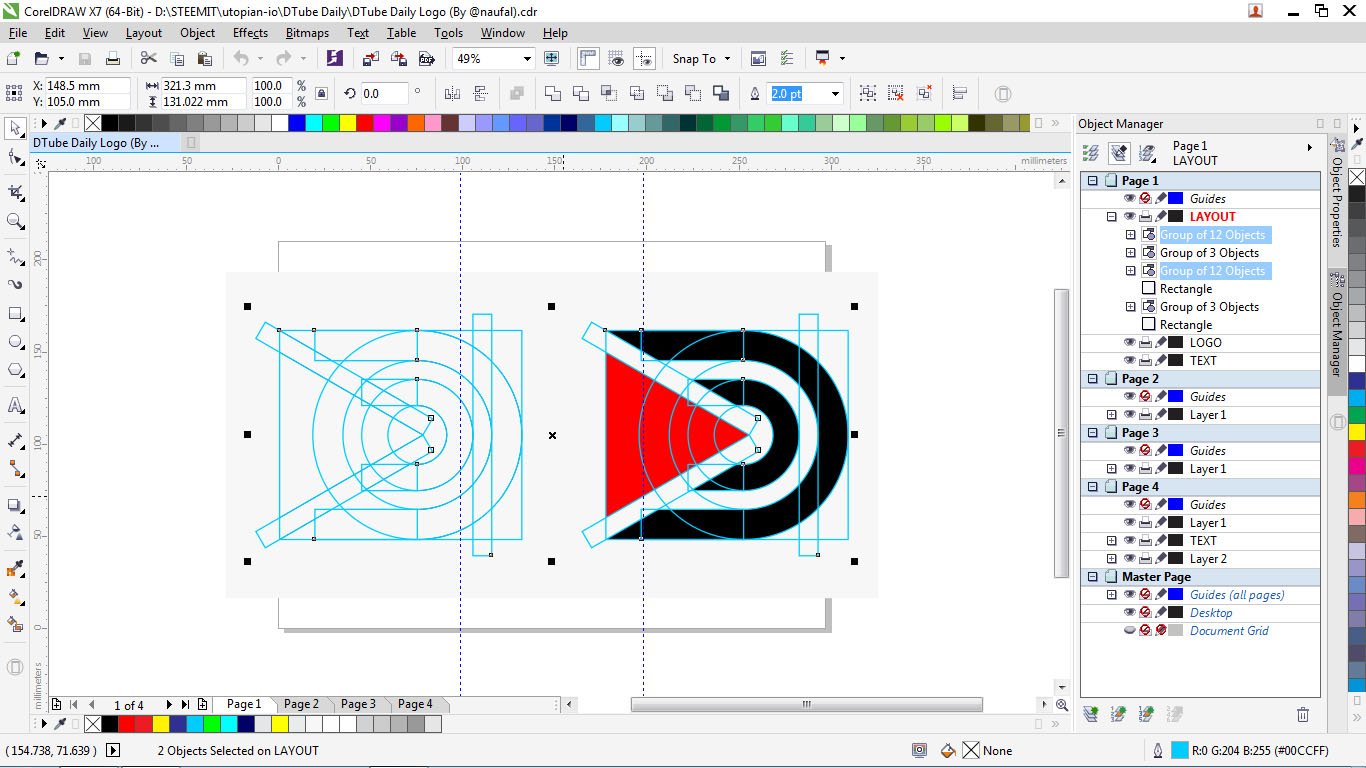Toggle visibility of Page 1 TEXT layer
The image size is (1366, 768).
coord(1130,361)
